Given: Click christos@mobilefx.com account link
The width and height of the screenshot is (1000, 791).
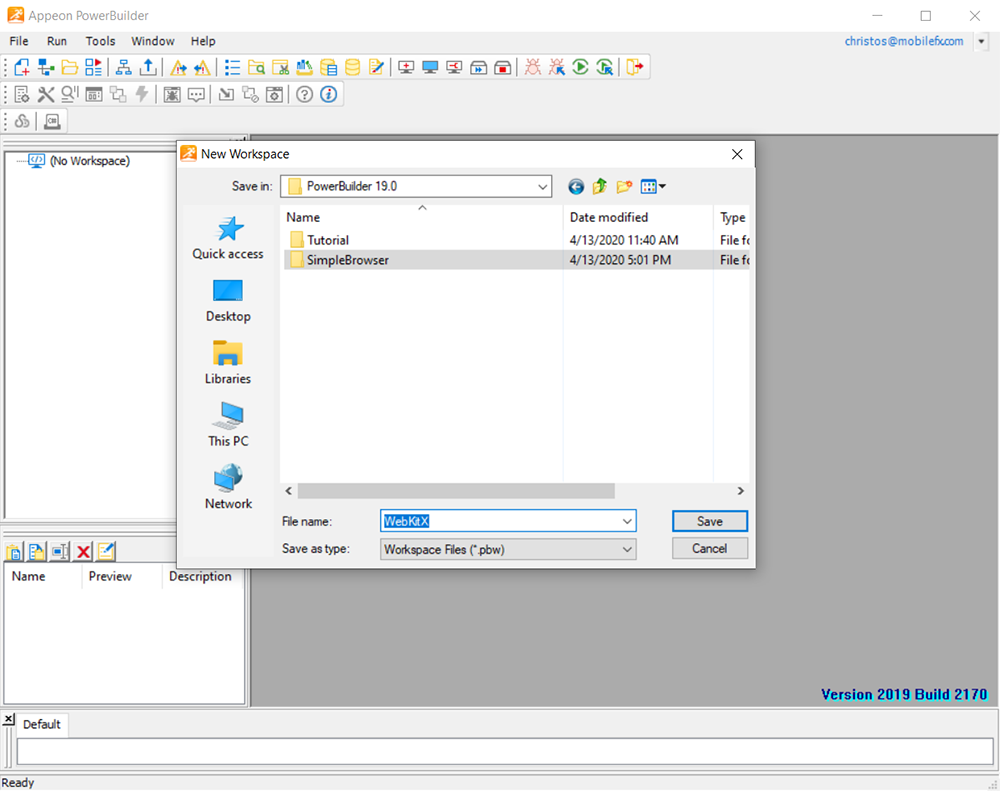Looking at the screenshot, I should point(904,41).
